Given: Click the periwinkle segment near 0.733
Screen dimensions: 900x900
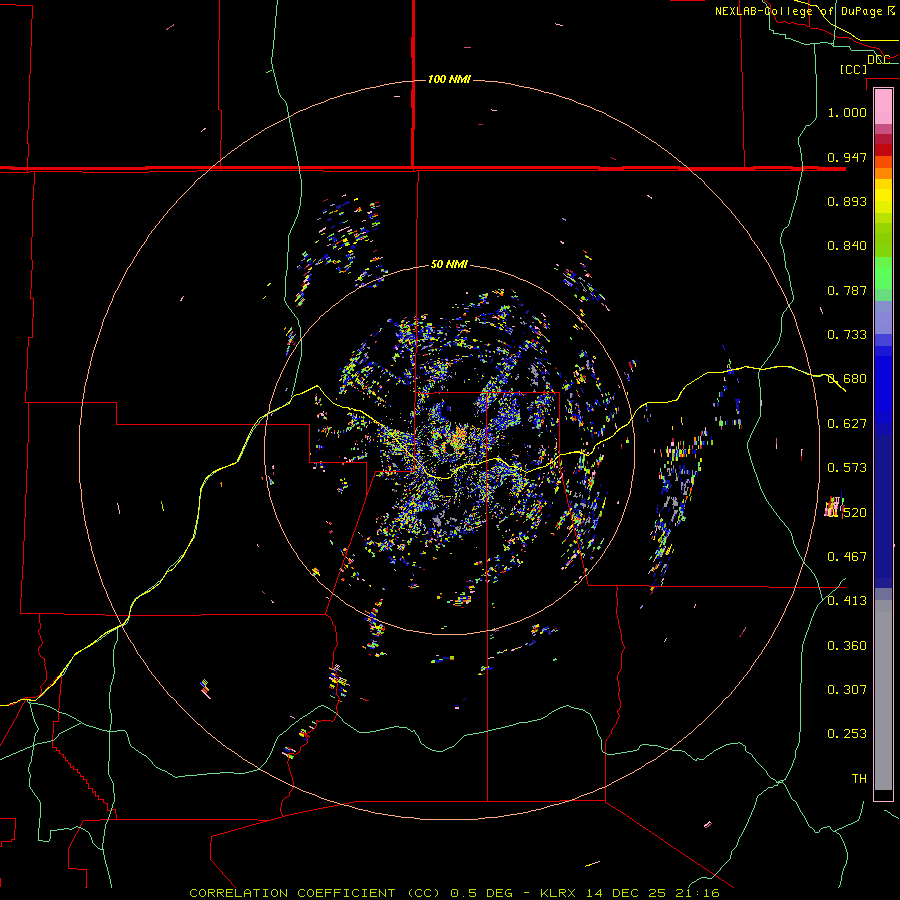Looking at the screenshot, I should [883, 318].
